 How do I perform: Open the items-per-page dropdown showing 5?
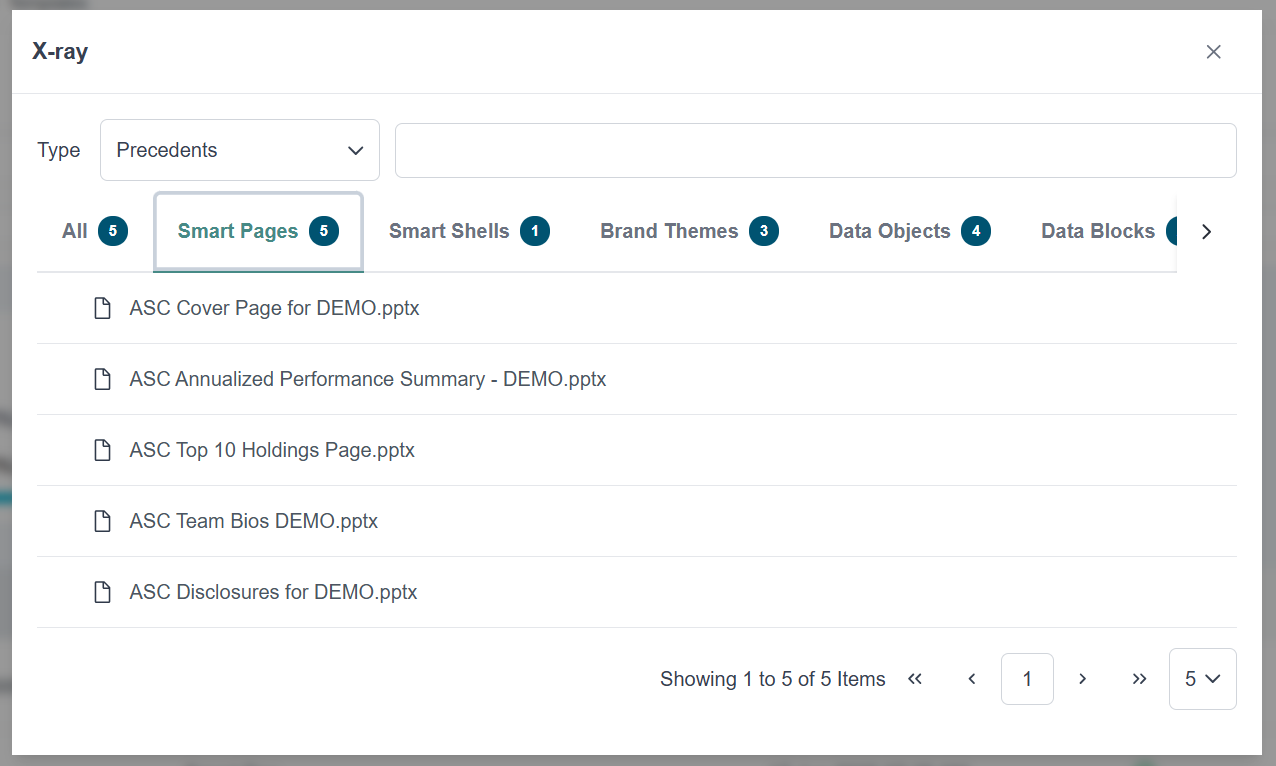tap(1203, 679)
